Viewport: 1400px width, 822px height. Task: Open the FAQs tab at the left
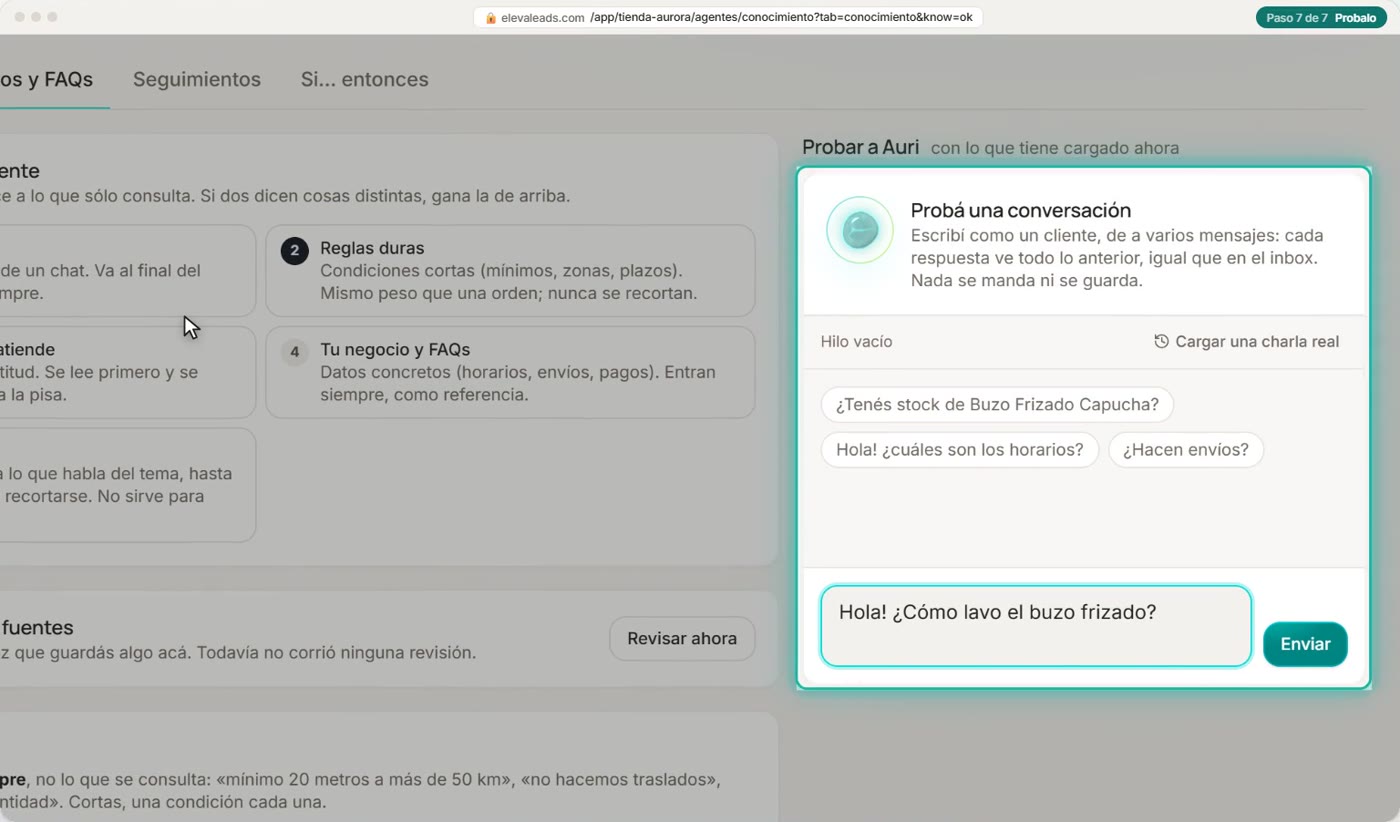(46, 80)
